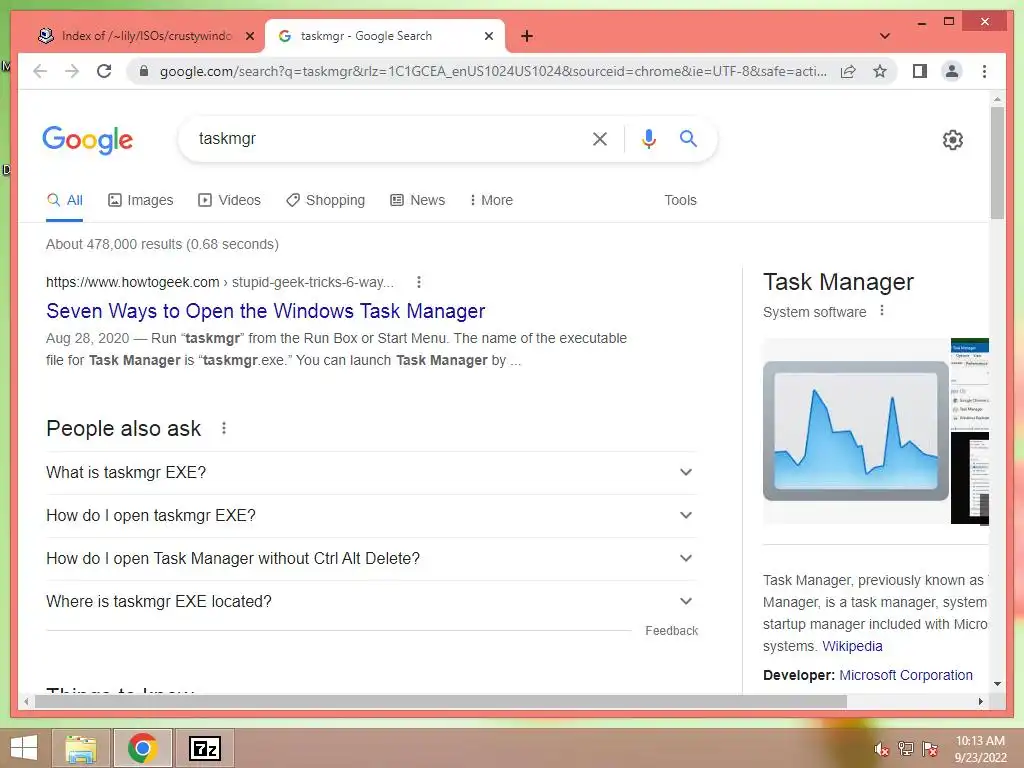Click the horizontal scrollbar thumb

[x=441, y=701]
